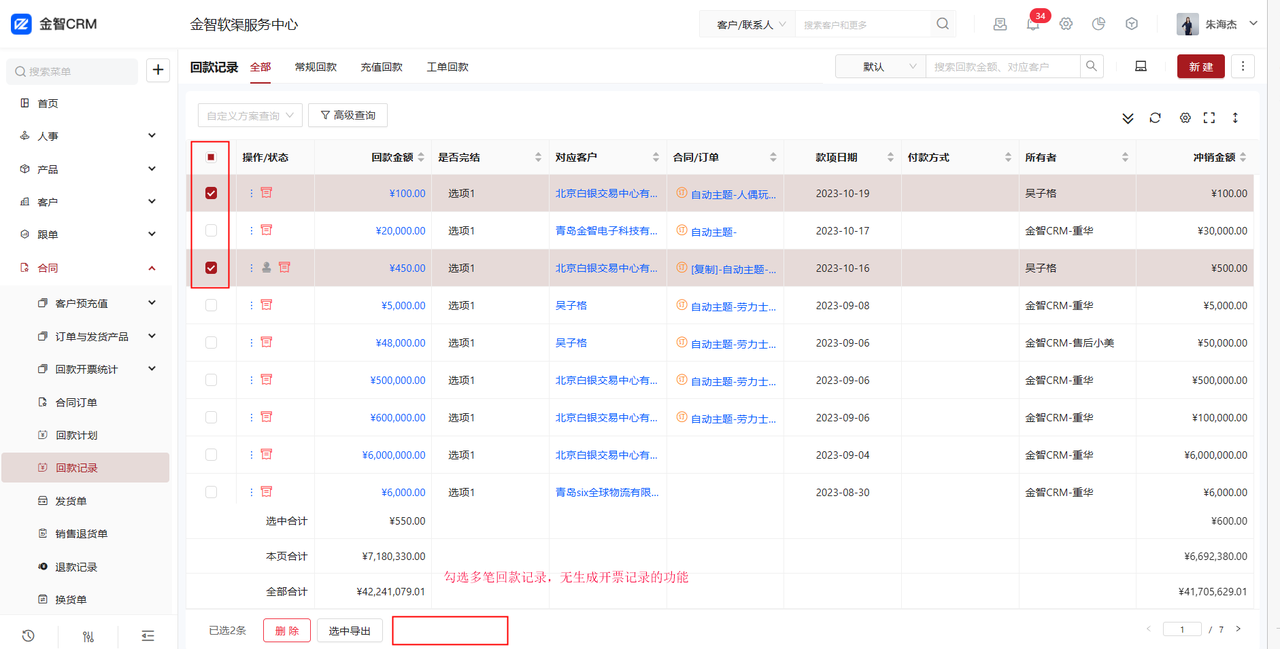Screen dimensions: 1280x649
Task: Check the ¥600,000.00 row checkbox
Action: (x=211, y=417)
